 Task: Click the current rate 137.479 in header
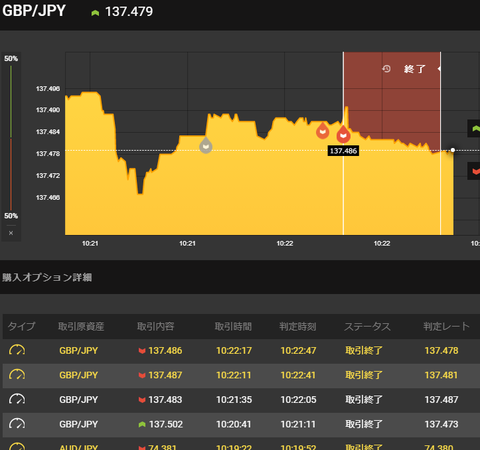129,12
